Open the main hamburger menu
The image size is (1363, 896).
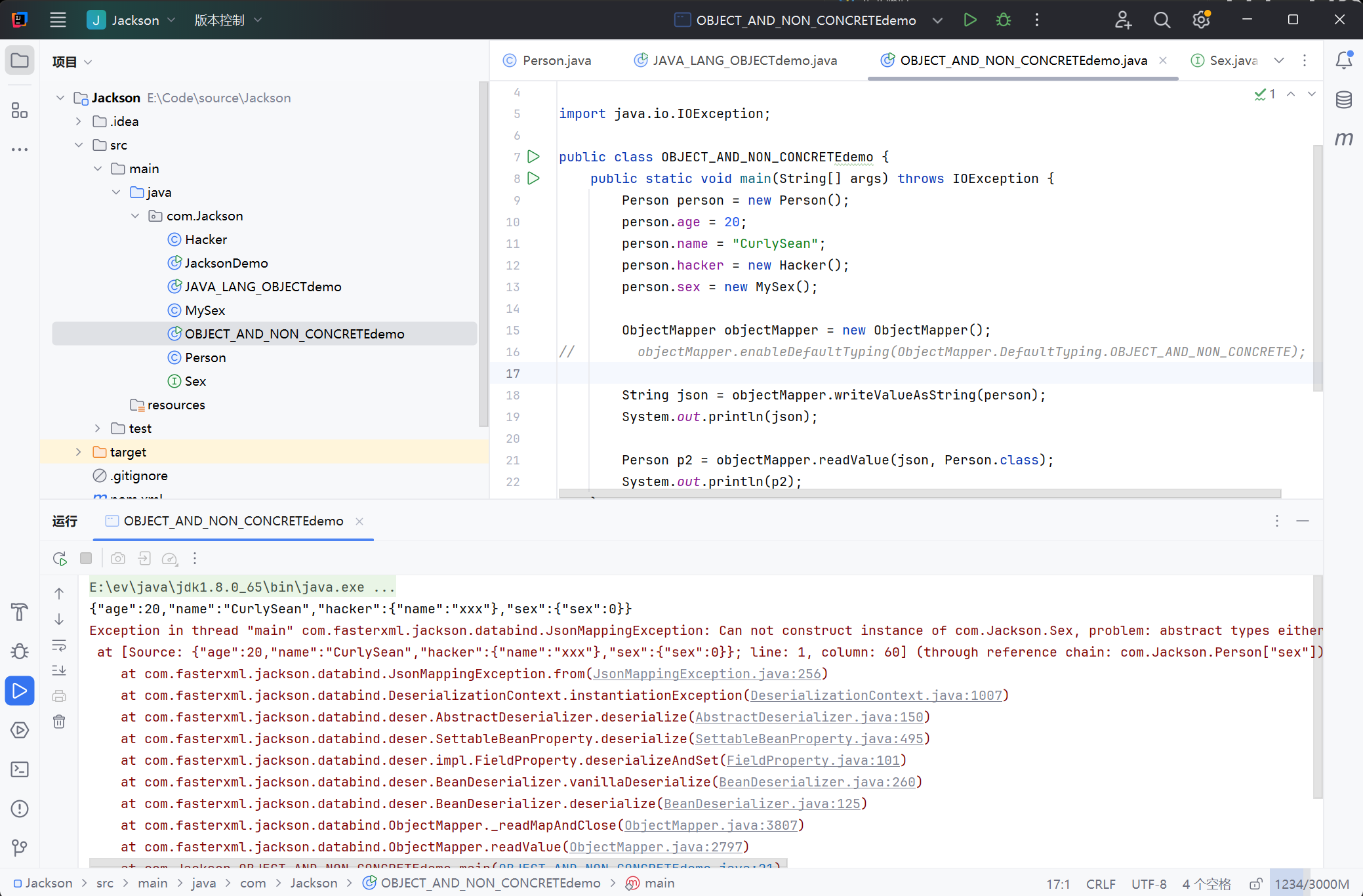point(58,20)
